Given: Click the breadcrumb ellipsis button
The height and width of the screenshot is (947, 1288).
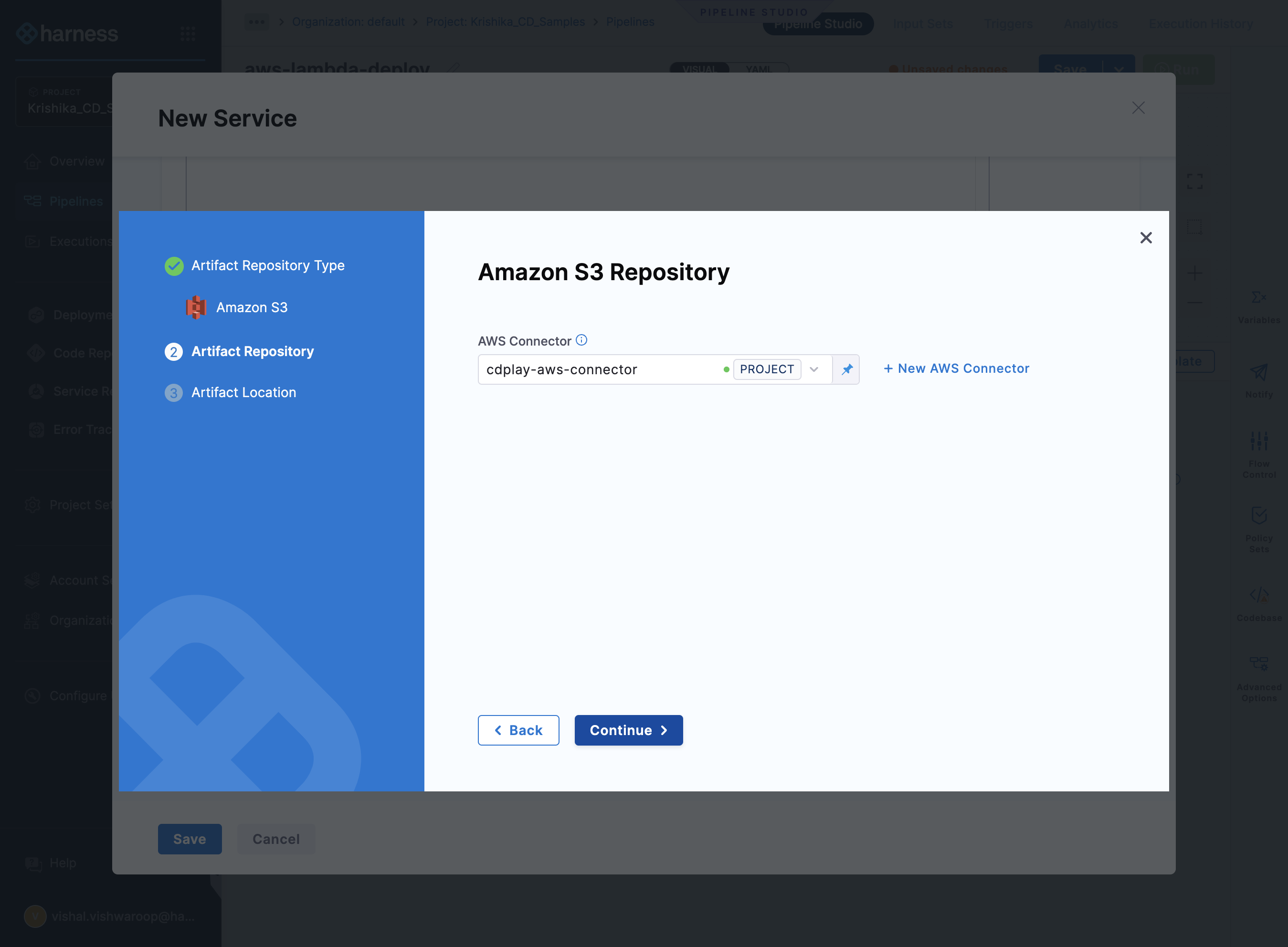Looking at the screenshot, I should tap(256, 22).
